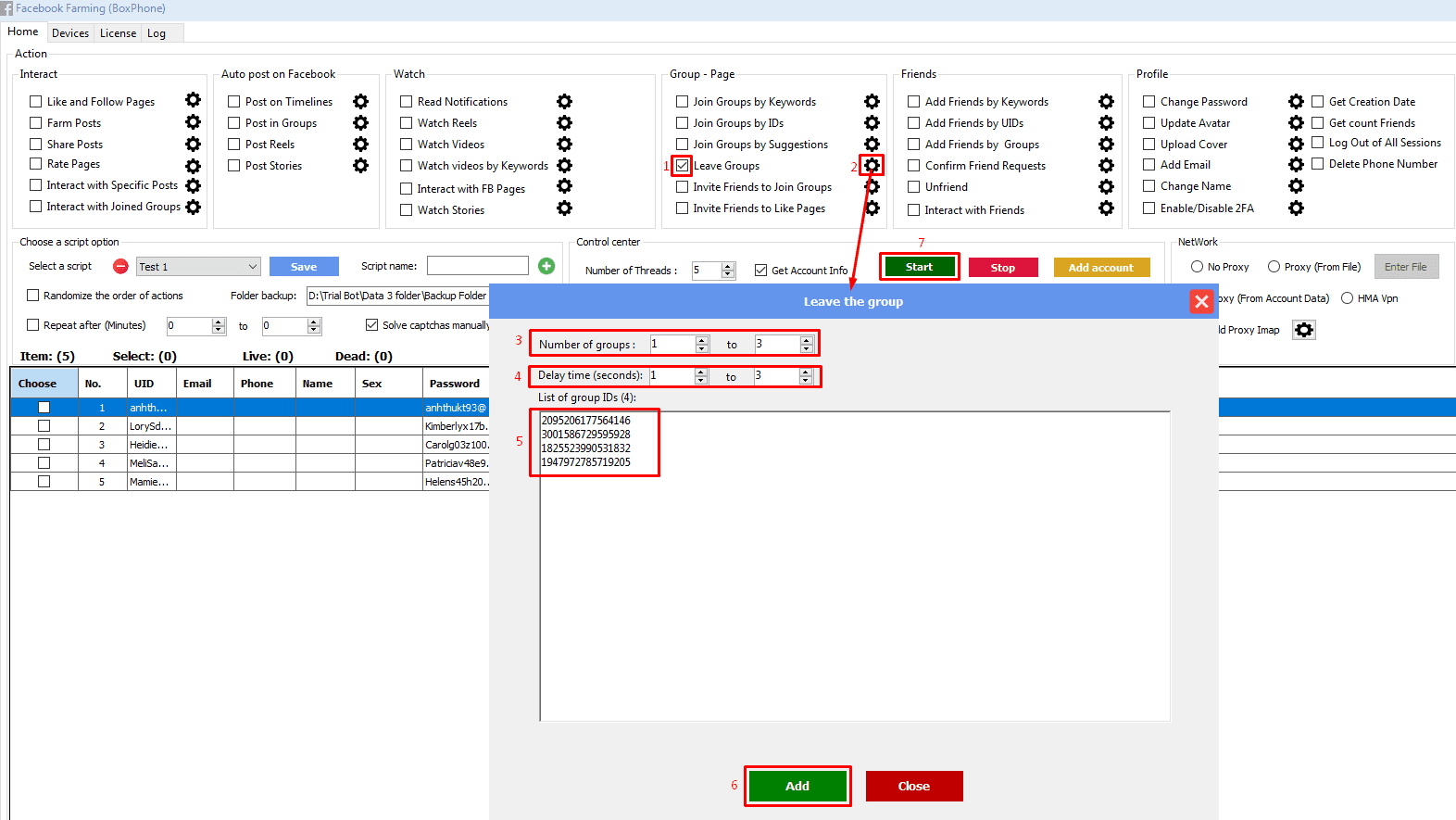Open settings gear for Post in Groups
Viewport: 1456px width, 820px height.
click(x=360, y=122)
